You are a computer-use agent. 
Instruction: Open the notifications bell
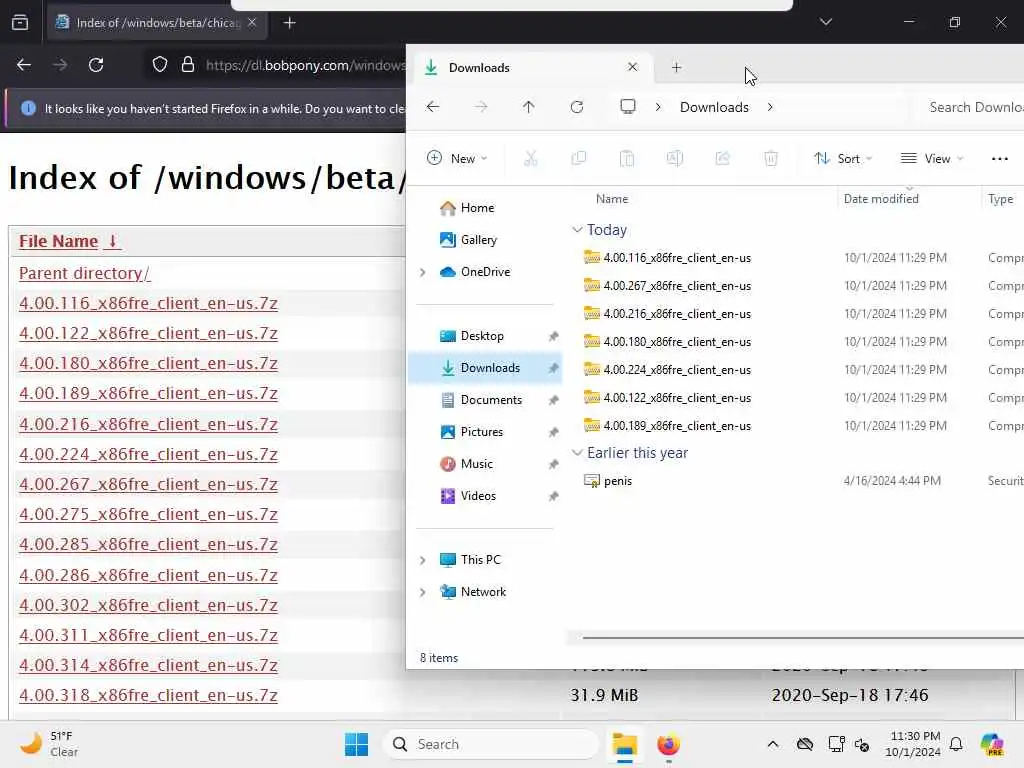956,744
